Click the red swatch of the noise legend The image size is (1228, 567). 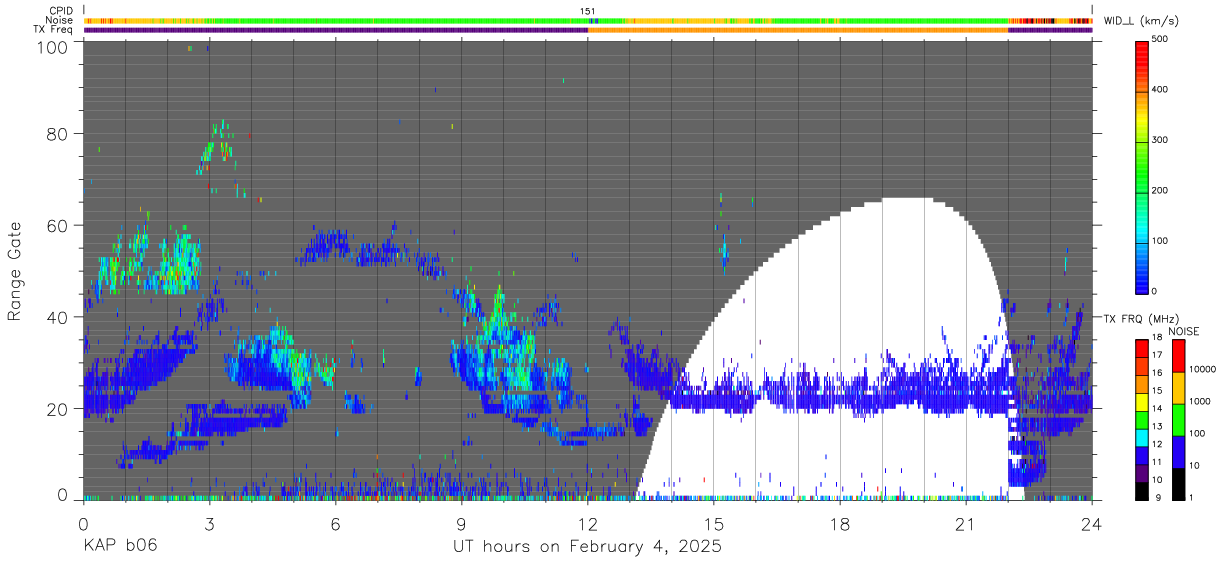click(1178, 355)
